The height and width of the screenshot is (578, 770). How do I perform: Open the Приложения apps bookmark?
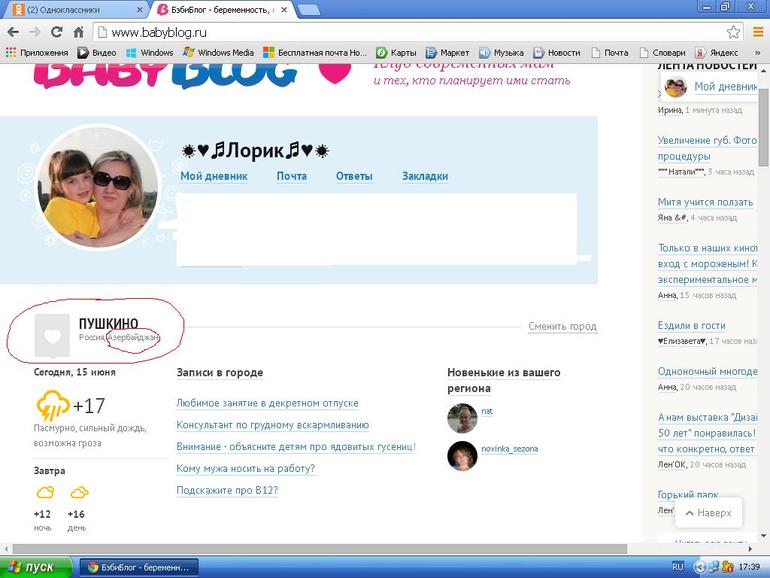(37, 53)
